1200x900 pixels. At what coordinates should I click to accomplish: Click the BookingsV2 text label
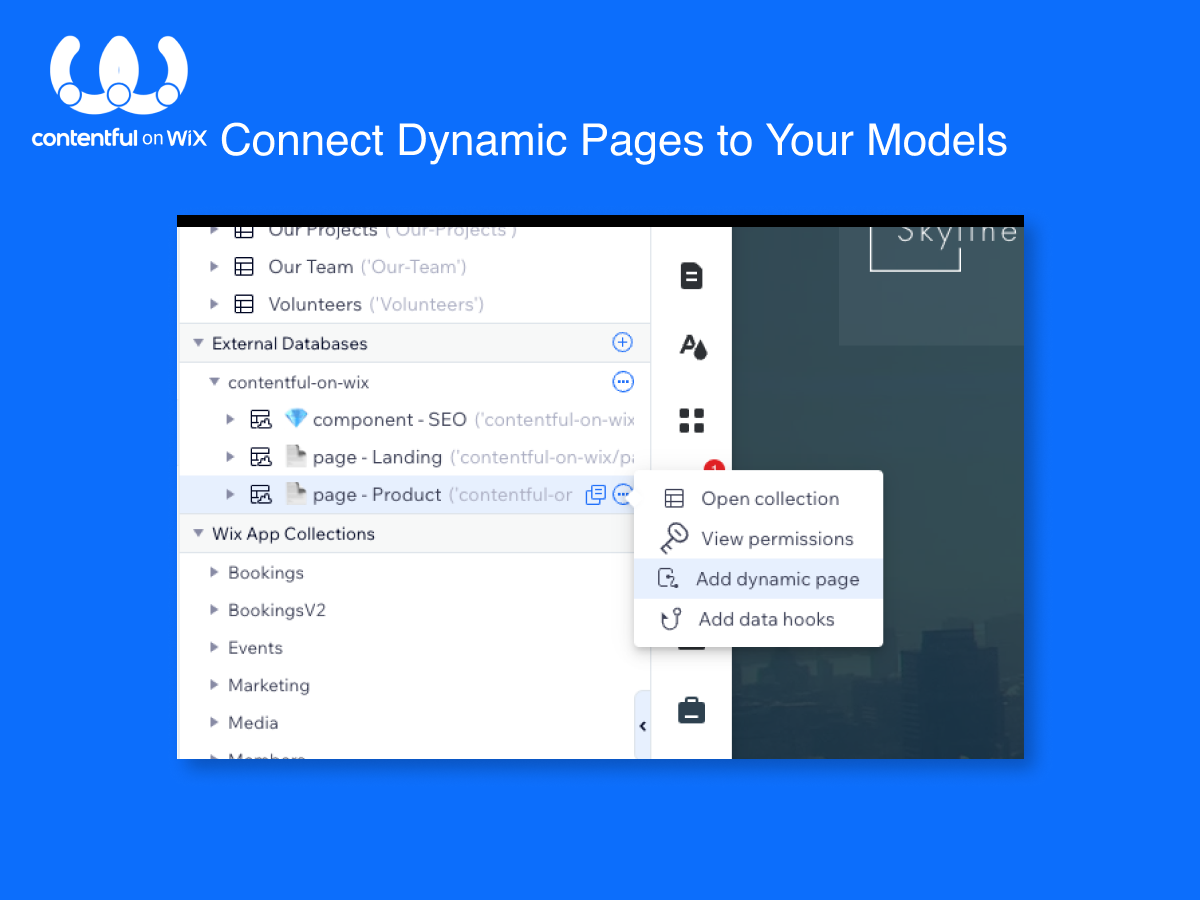pyautogui.click(x=277, y=610)
